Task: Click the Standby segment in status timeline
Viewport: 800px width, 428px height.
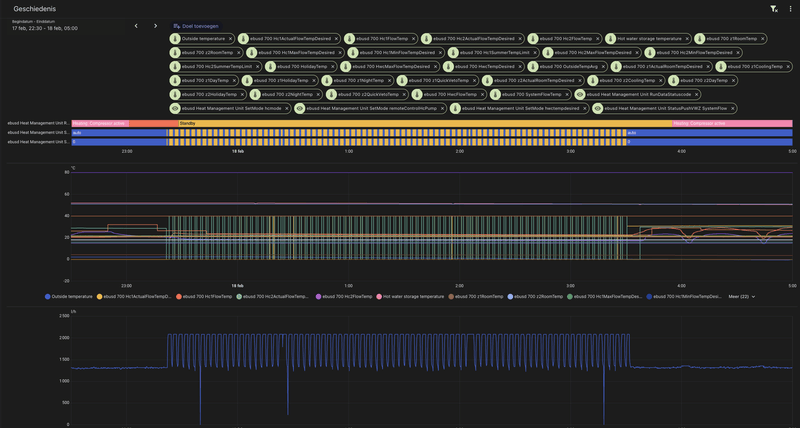Action: [425, 123]
